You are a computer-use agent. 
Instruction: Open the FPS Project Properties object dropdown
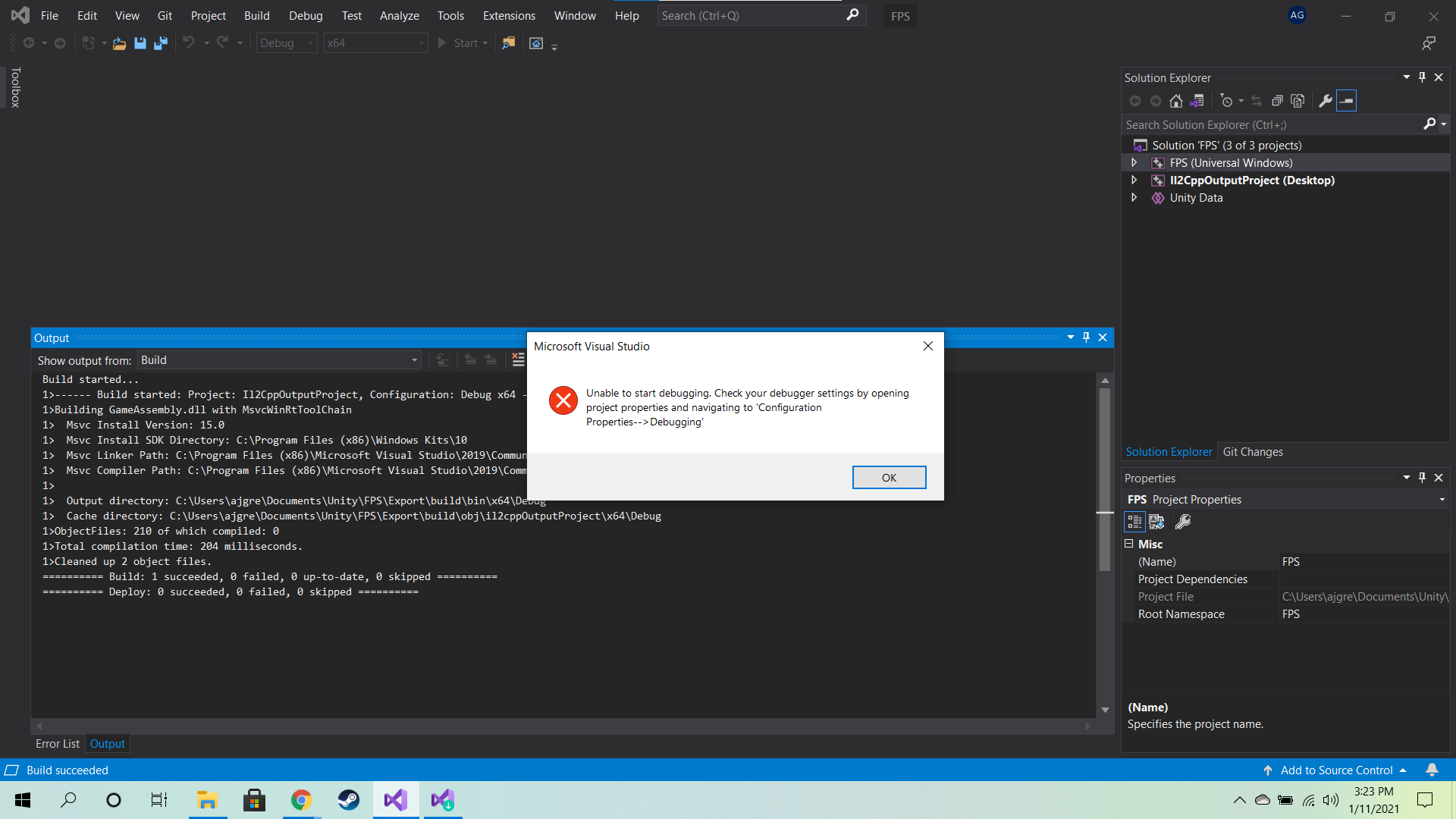pos(1442,500)
